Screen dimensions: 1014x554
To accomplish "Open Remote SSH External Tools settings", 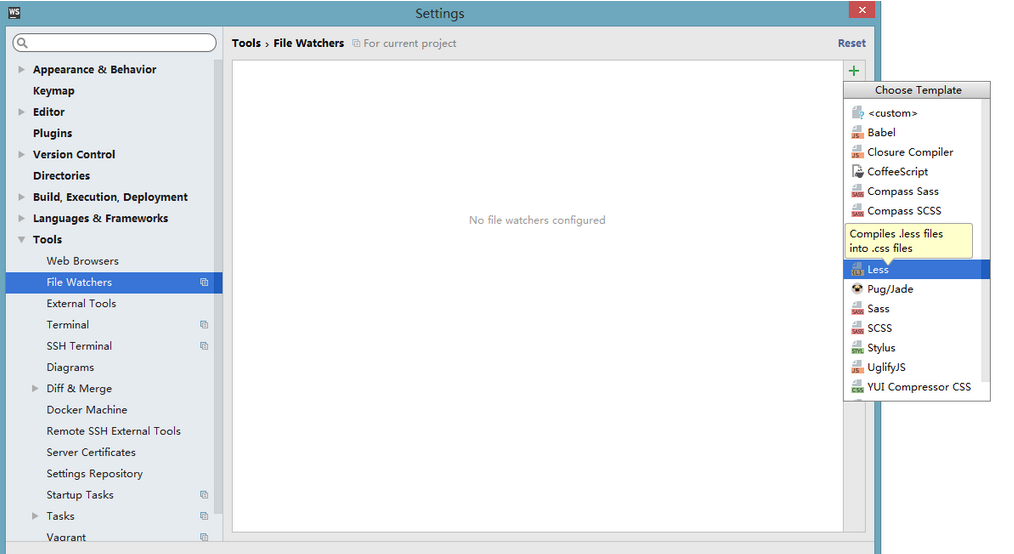I will (113, 431).
